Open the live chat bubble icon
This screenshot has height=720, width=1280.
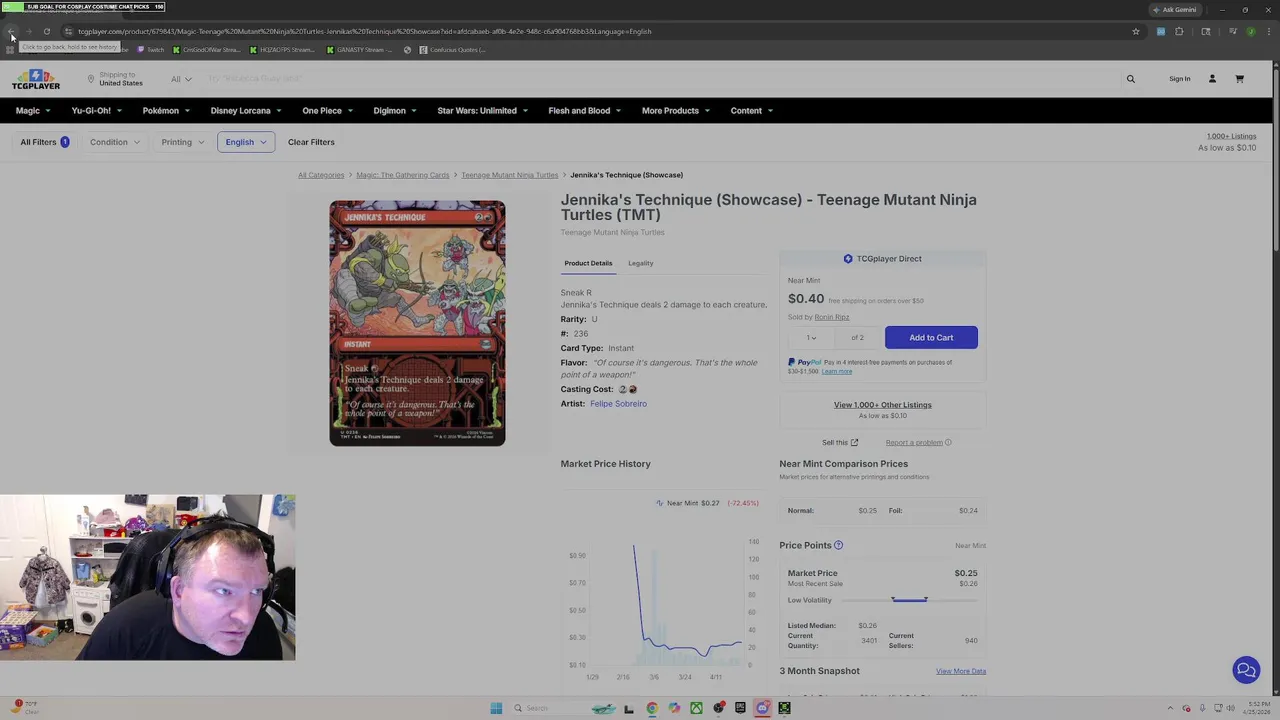click(1246, 671)
